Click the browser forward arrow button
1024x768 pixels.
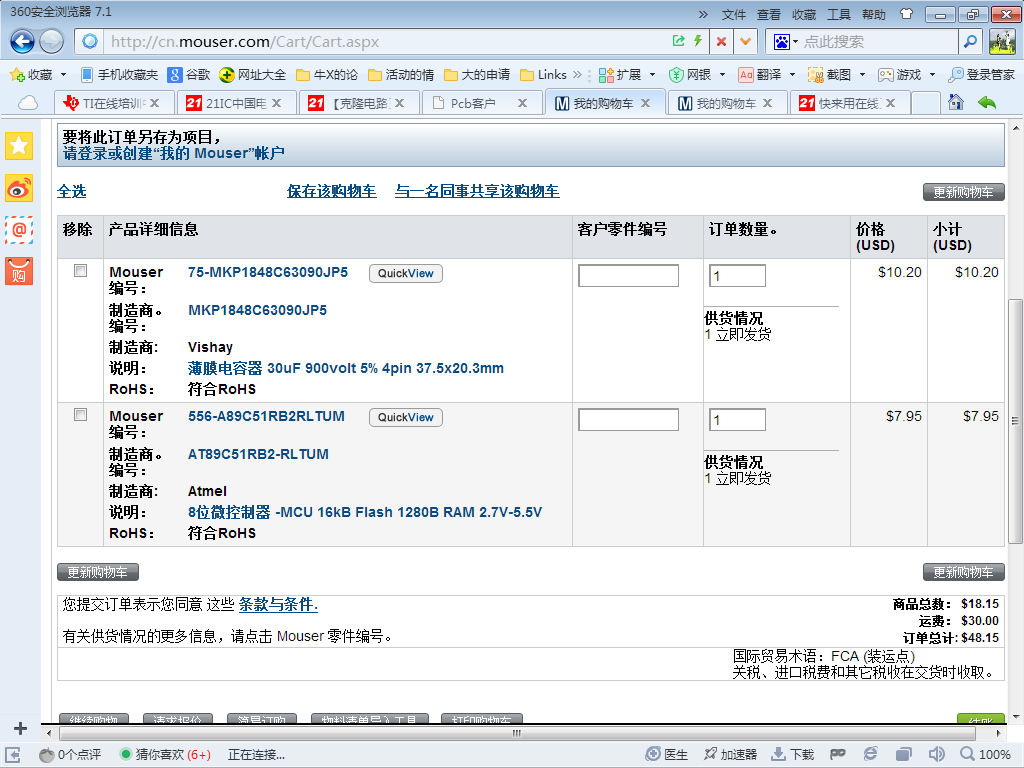pos(52,42)
